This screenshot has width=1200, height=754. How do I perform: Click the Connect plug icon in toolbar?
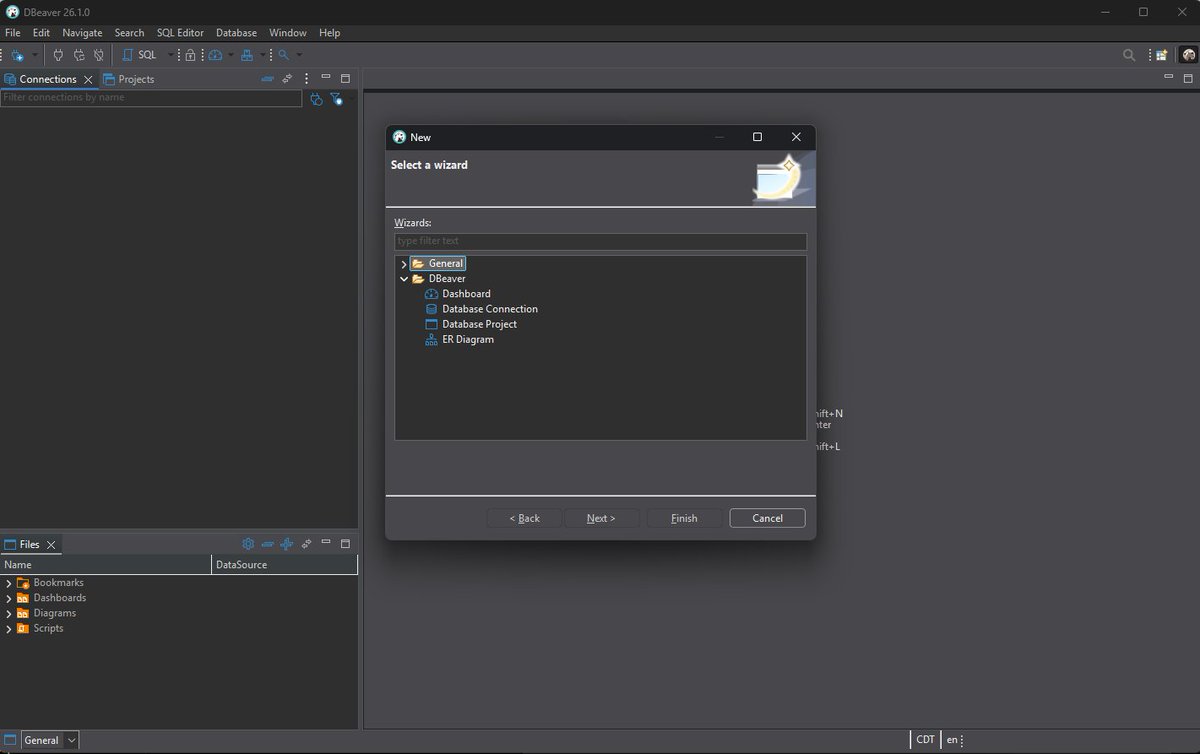click(58, 55)
